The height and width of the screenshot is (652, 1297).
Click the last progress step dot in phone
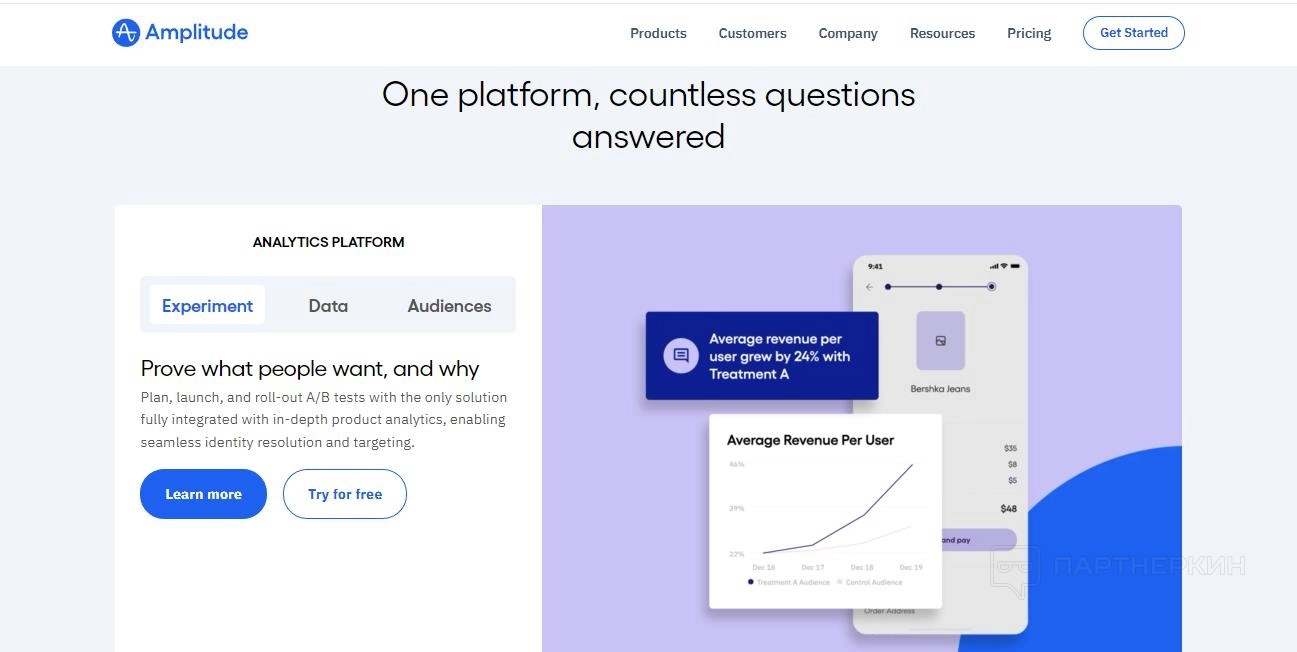[x=991, y=287]
